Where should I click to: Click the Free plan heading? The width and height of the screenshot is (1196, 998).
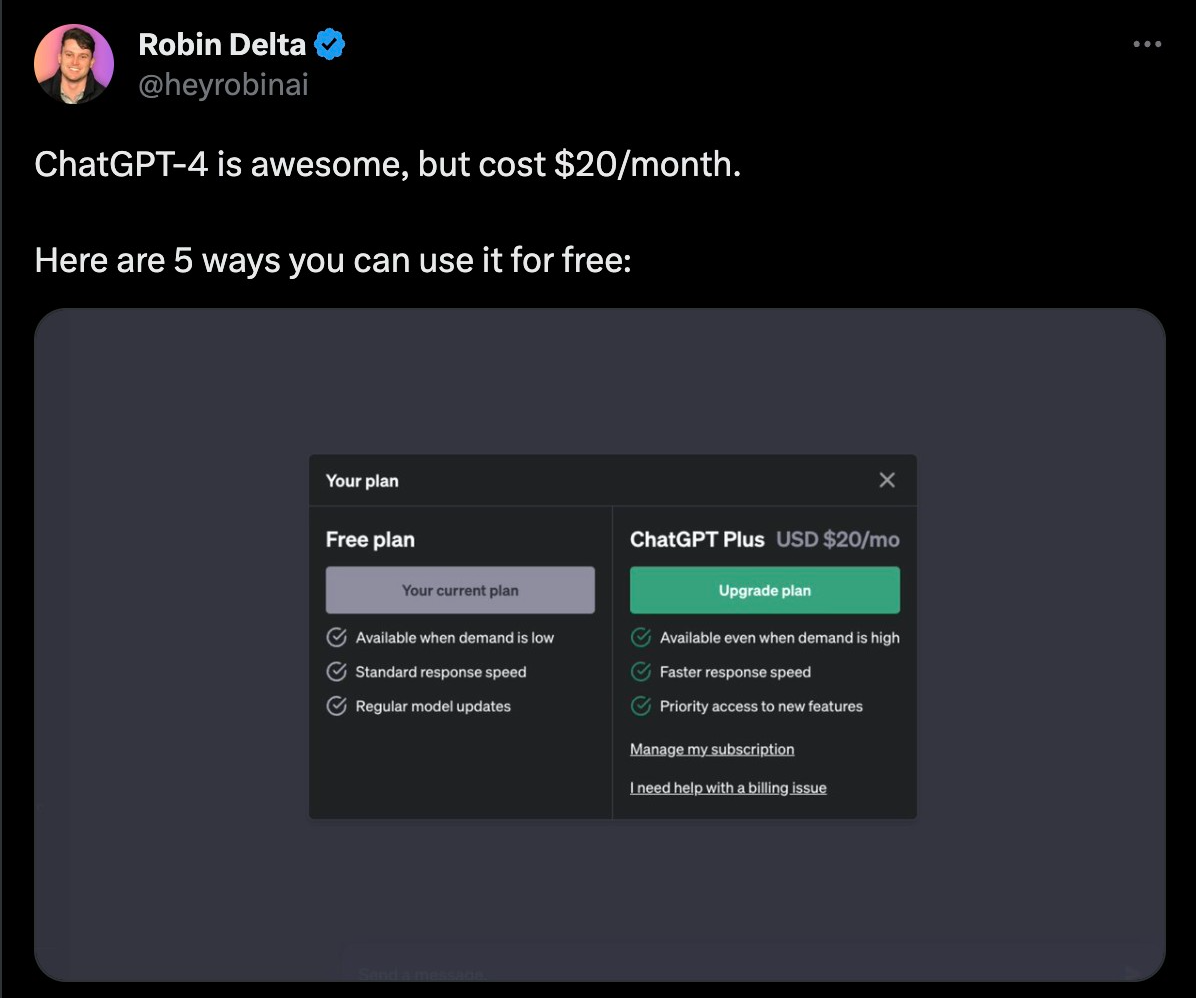370,540
